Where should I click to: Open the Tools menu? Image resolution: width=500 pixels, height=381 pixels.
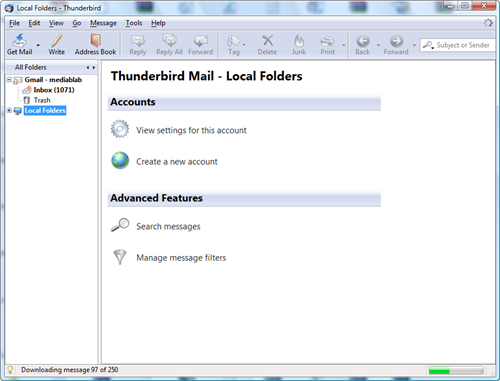point(134,23)
